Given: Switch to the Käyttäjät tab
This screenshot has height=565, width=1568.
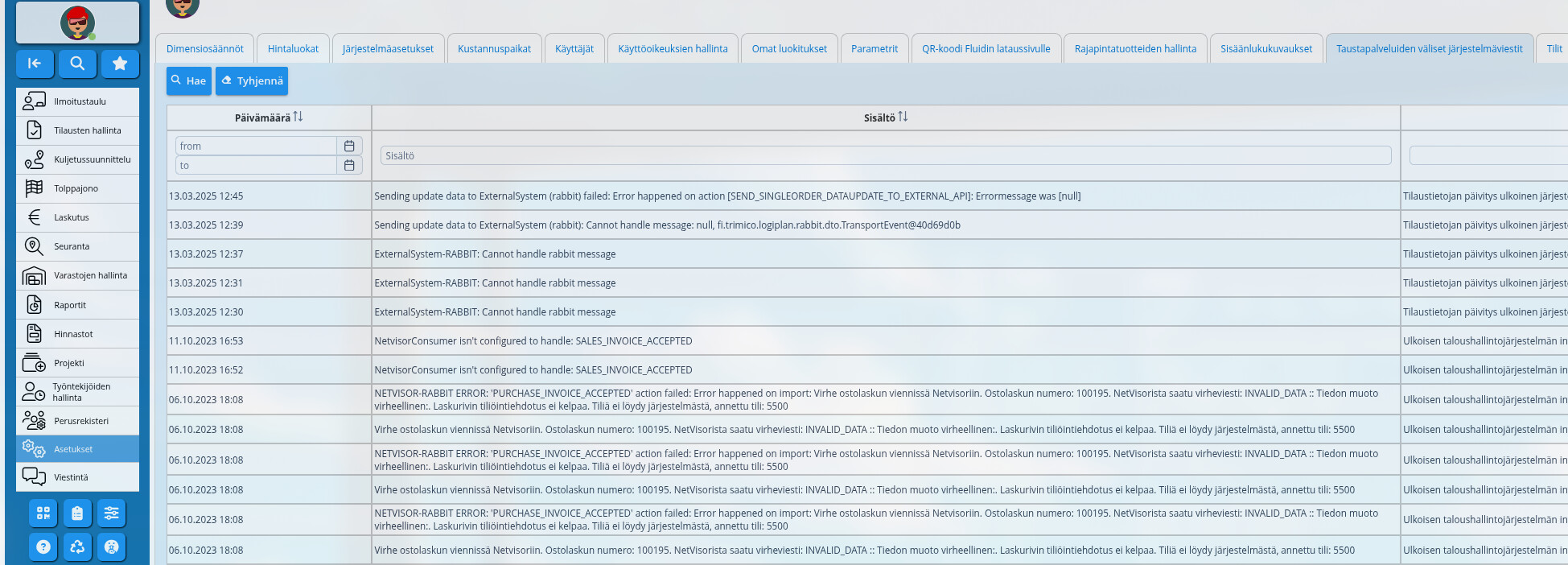Looking at the screenshot, I should click(x=574, y=49).
